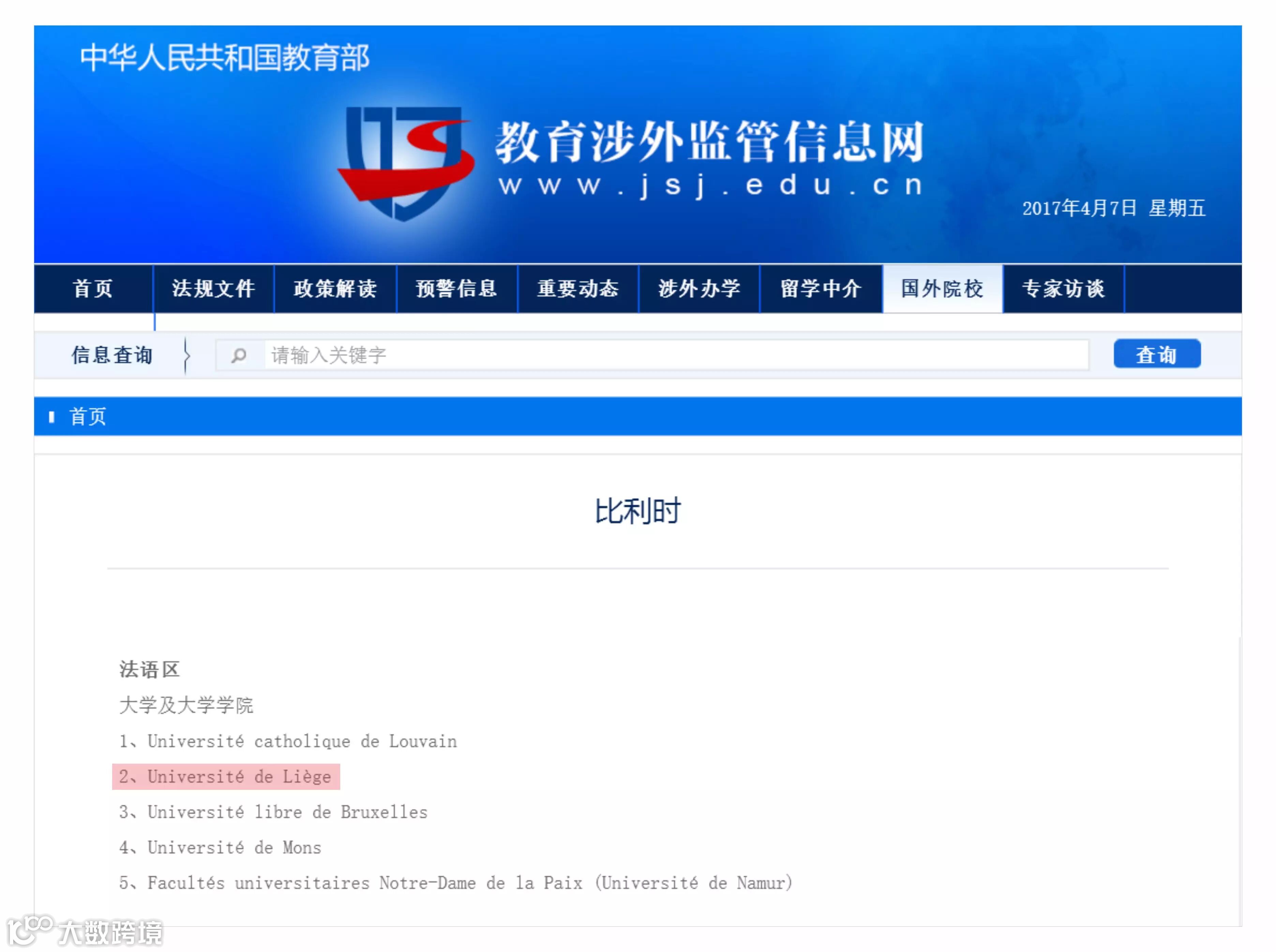Open the 首页 navigation tab
1276x952 pixels.
click(x=93, y=289)
